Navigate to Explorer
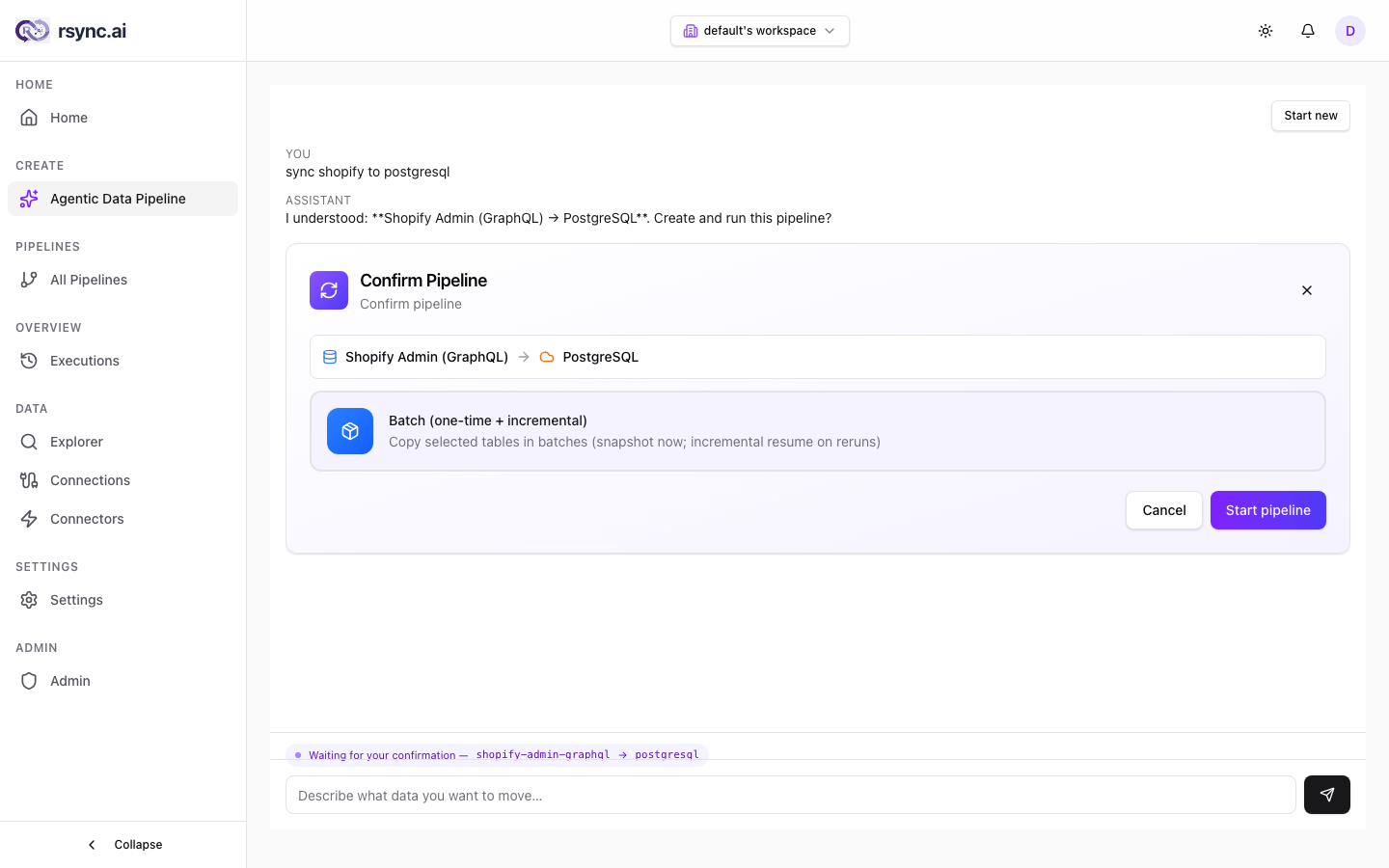Image resolution: width=1389 pixels, height=868 pixels. [x=123, y=442]
